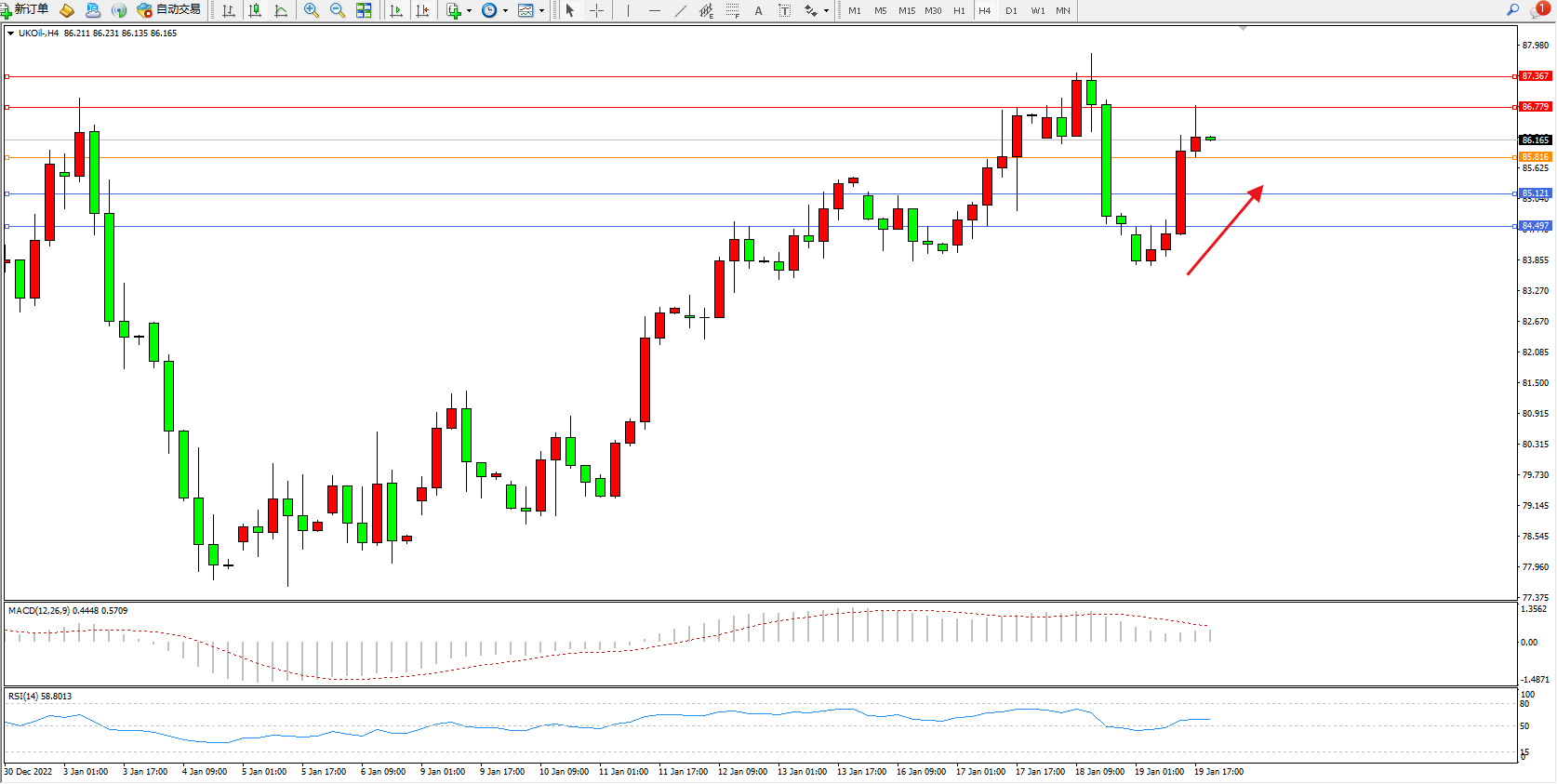Switch chart to line chart mode

click(x=281, y=10)
